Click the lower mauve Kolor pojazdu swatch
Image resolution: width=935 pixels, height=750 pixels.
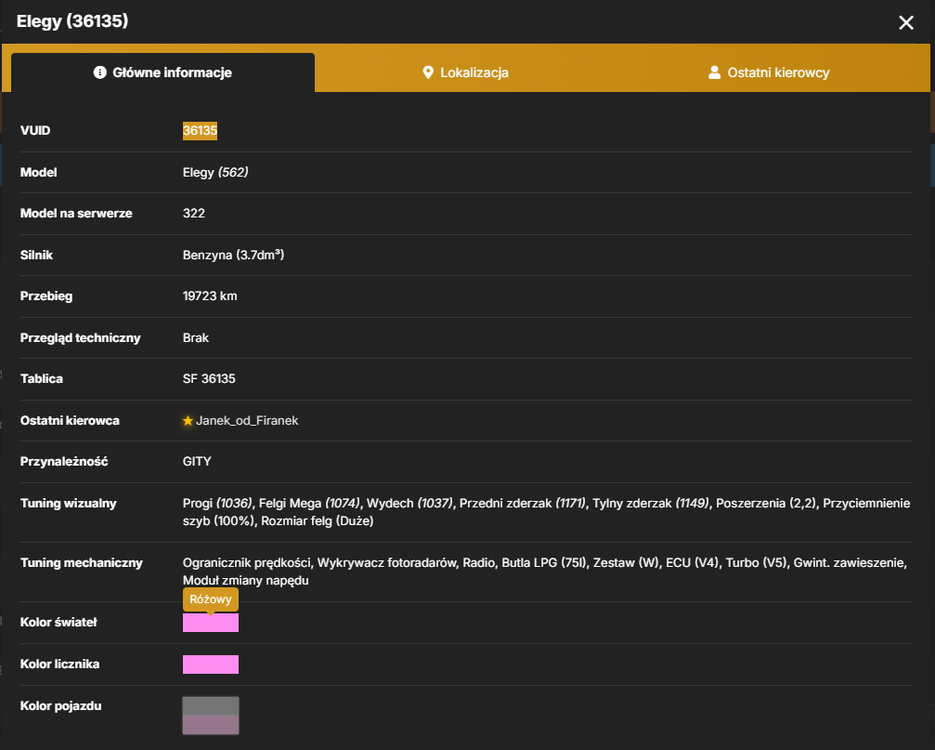210,725
